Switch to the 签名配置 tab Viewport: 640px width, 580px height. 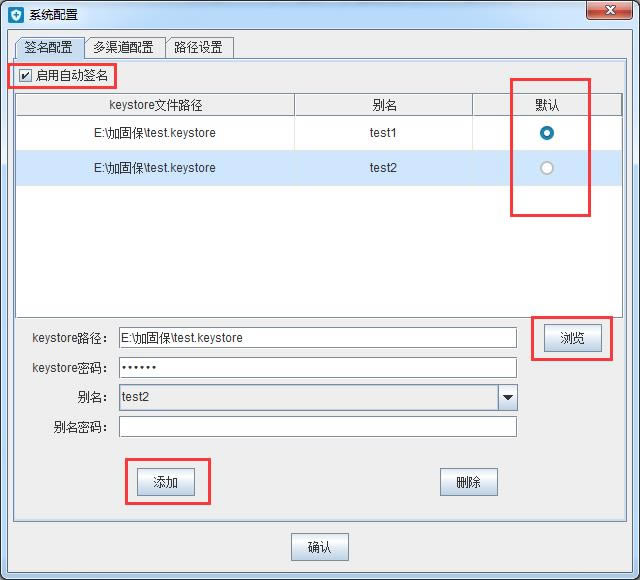[49, 48]
